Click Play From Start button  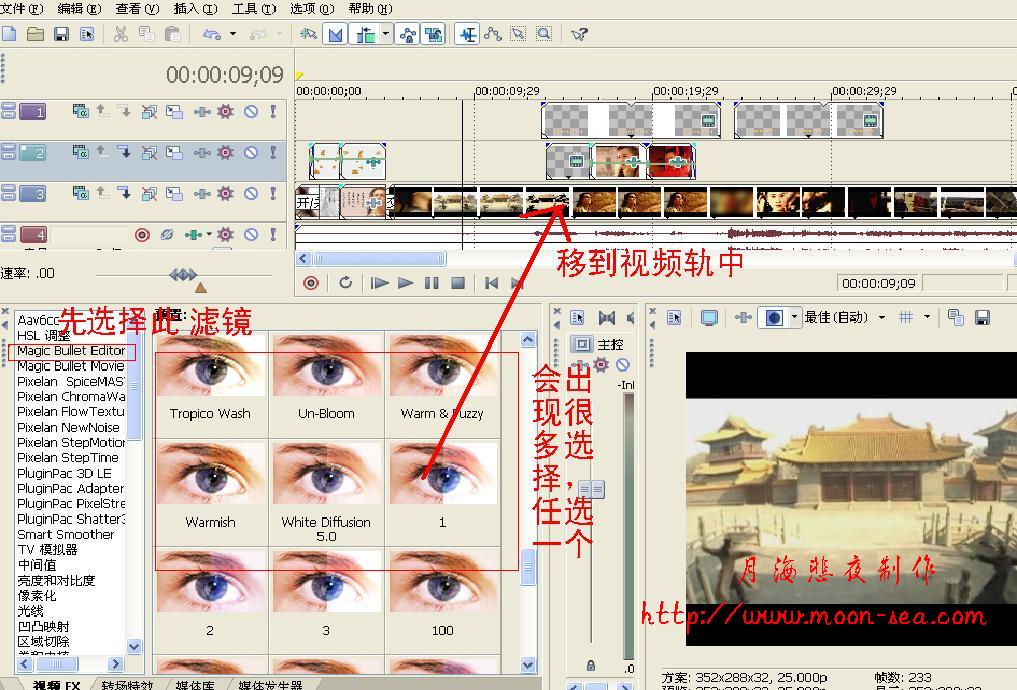pyautogui.click(x=379, y=283)
